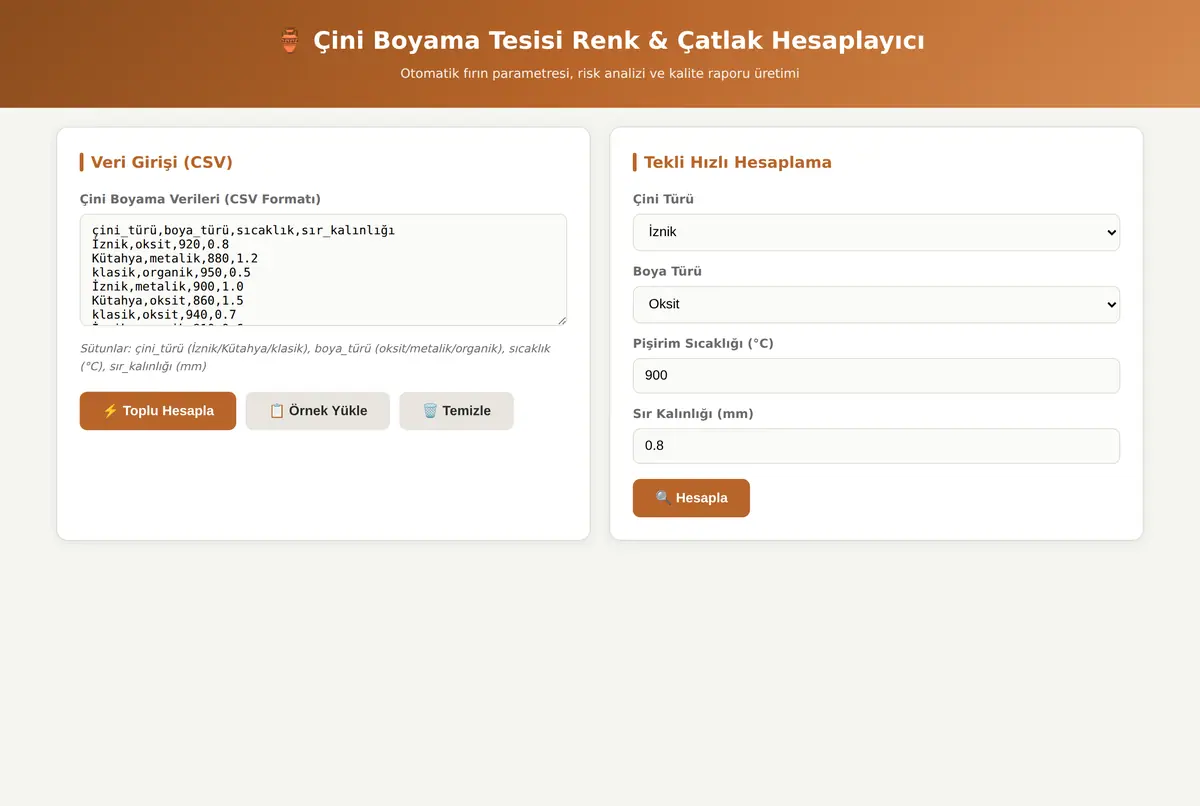Screen dimensions: 1200x806
Task: Click the 'Otomatik fırın parametresi' subtitle
Action: (x=600, y=73)
